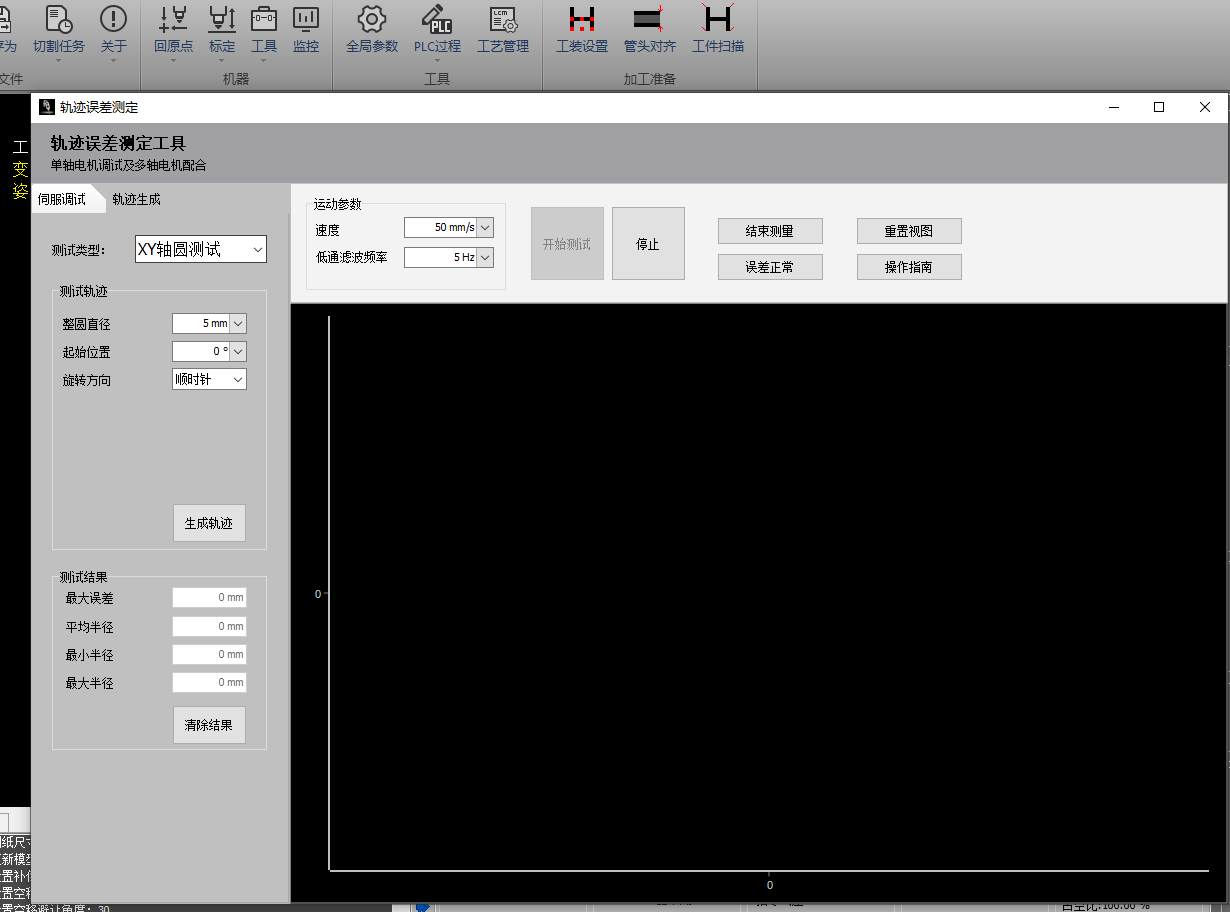Click the 误差正常 button
The width and height of the screenshot is (1230, 912).
tap(770, 267)
